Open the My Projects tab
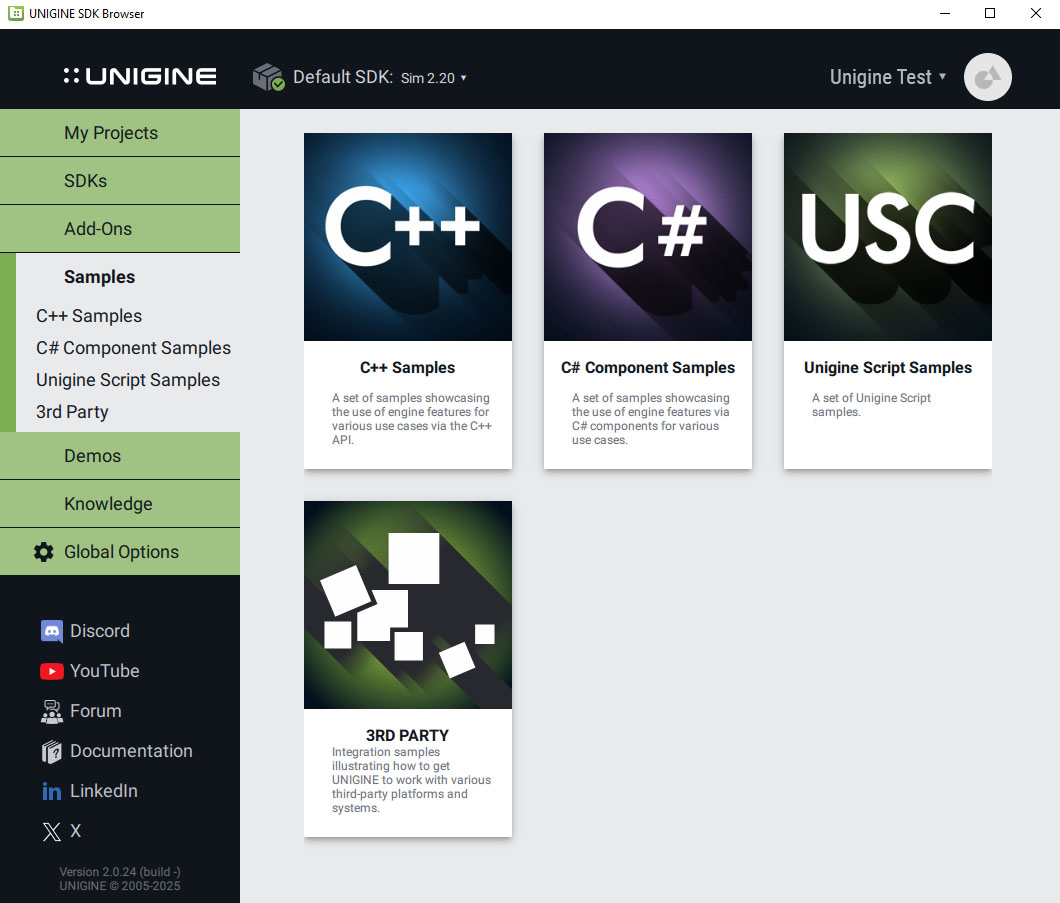 tap(111, 133)
